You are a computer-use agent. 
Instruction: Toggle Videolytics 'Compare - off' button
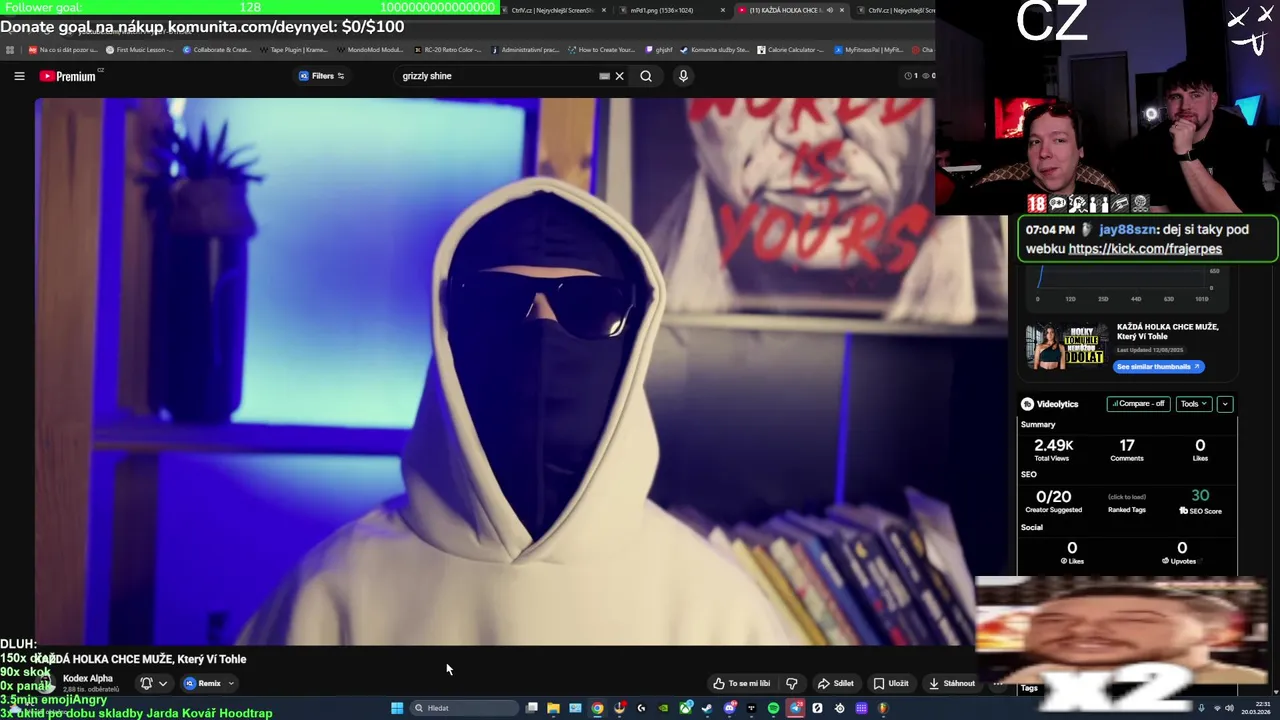coord(1139,404)
